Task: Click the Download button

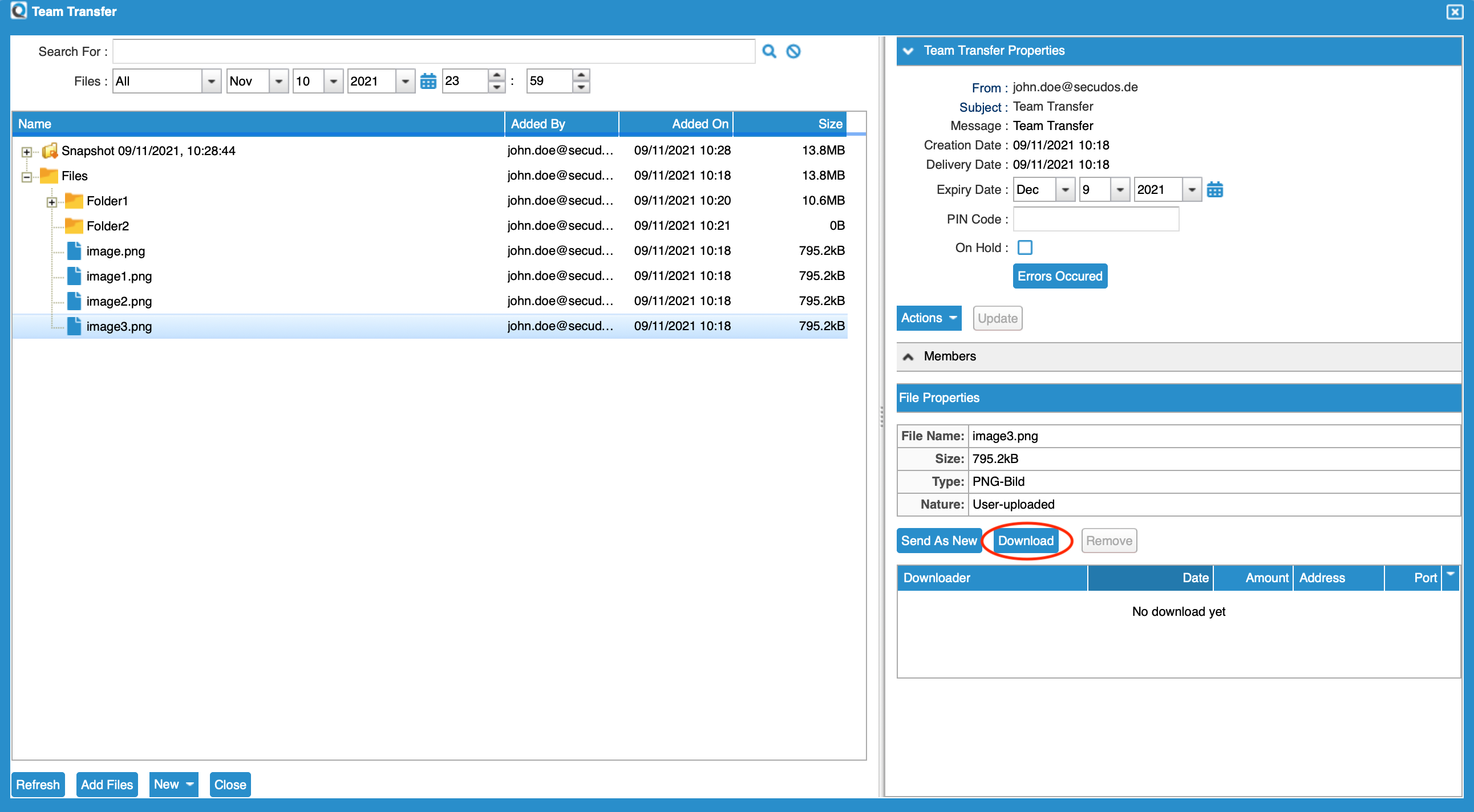Action: point(1026,541)
